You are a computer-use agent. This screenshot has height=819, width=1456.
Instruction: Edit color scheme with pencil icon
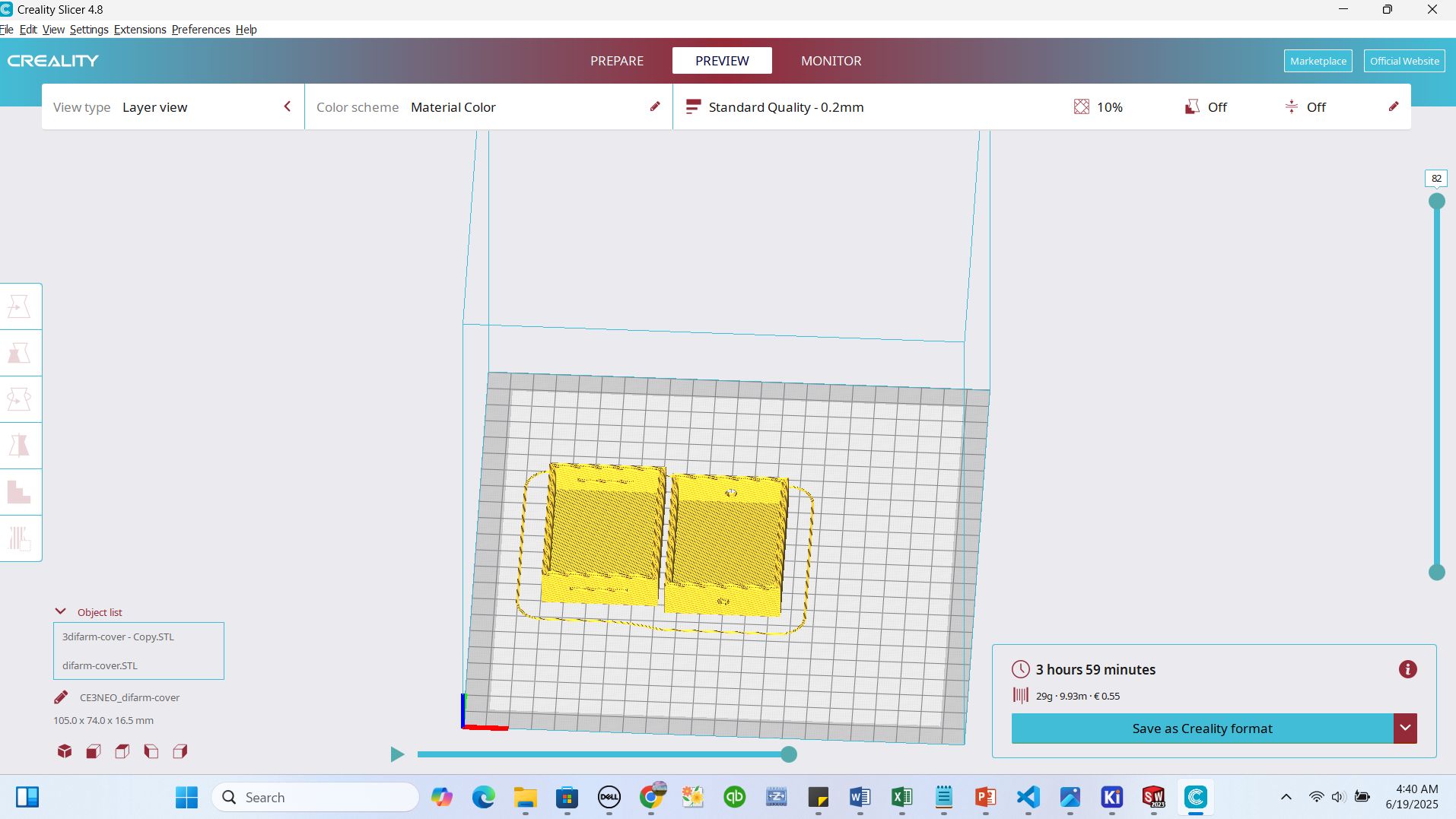pyautogui.click(x=655, y=106)
